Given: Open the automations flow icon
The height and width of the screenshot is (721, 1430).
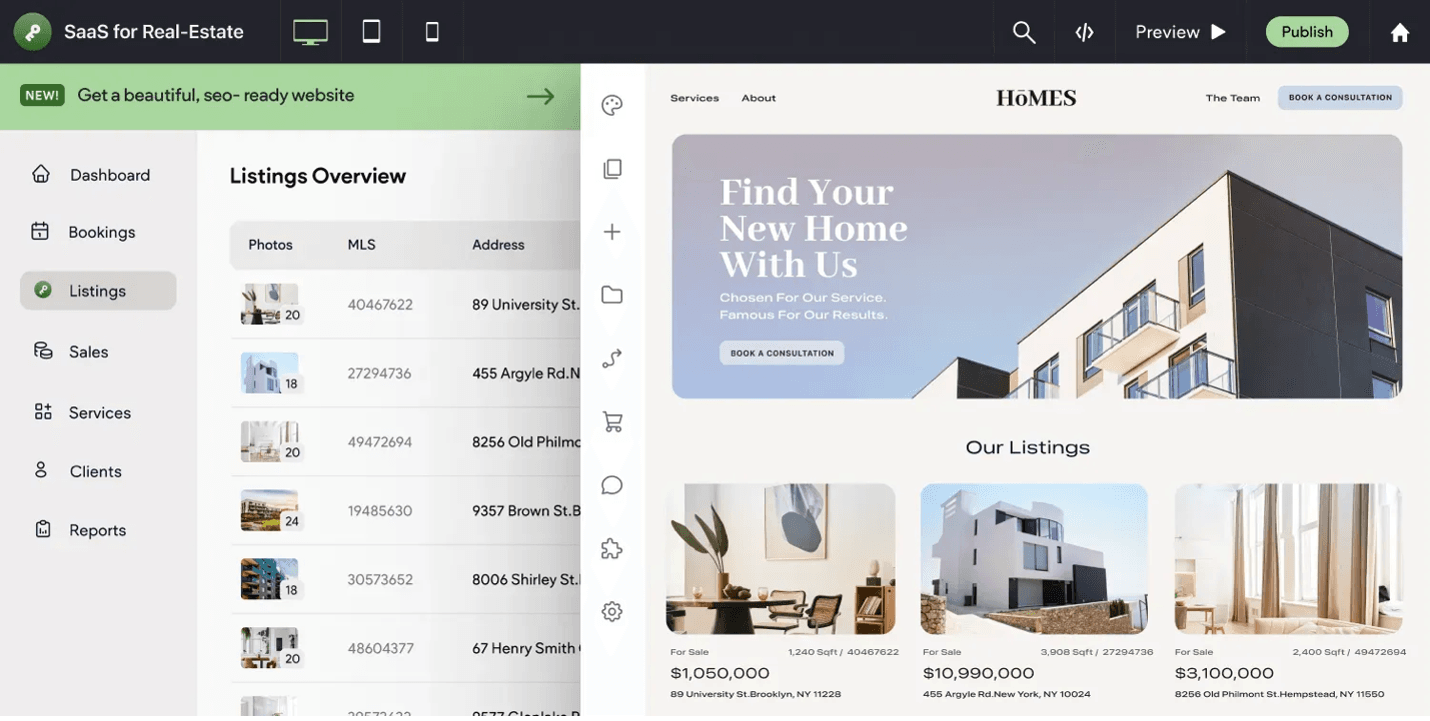Looking at the screenshot, I should tap(611, 357).
